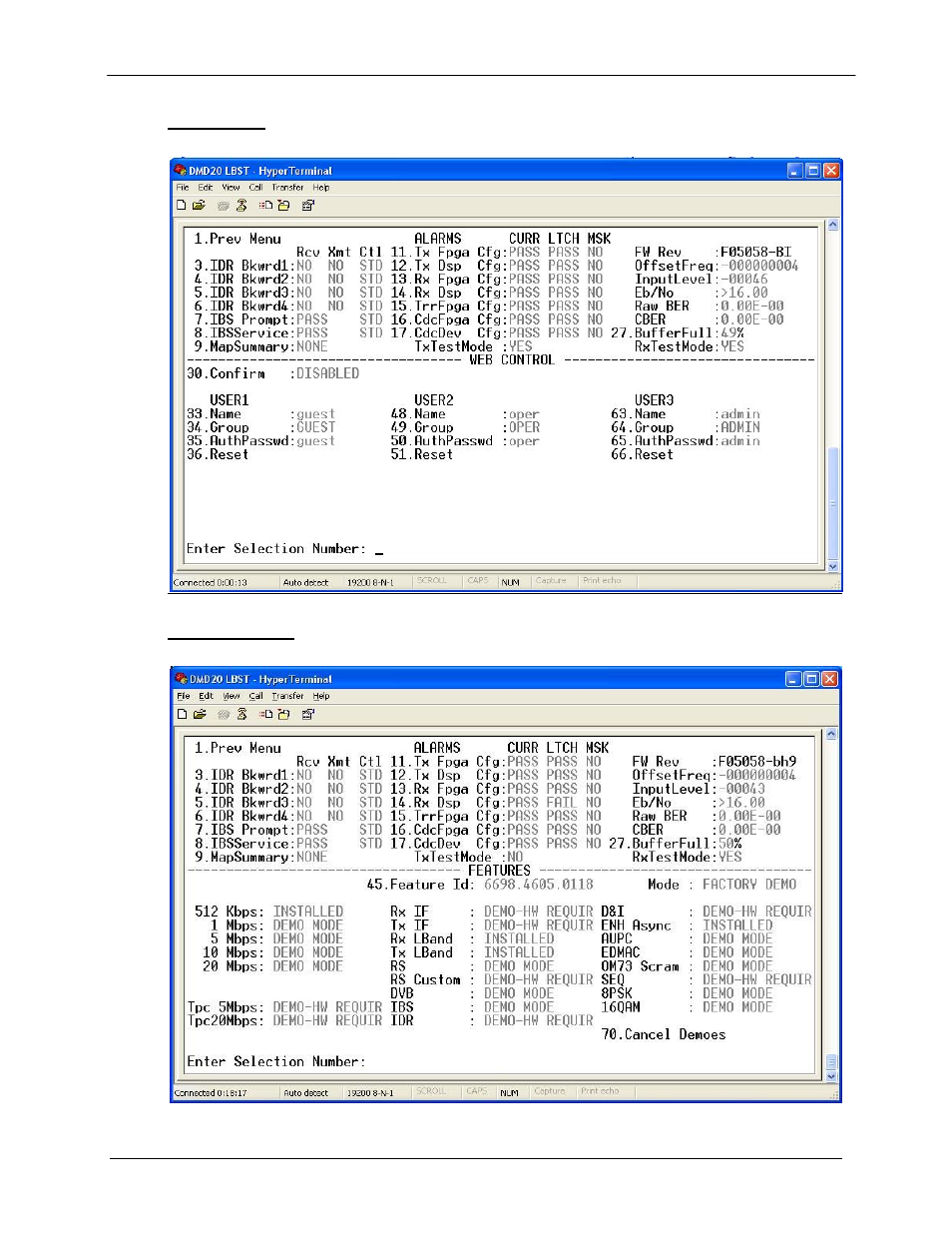Click vertical scrollbar thumb in WEB CONTROL window

[x=833, y=503]
